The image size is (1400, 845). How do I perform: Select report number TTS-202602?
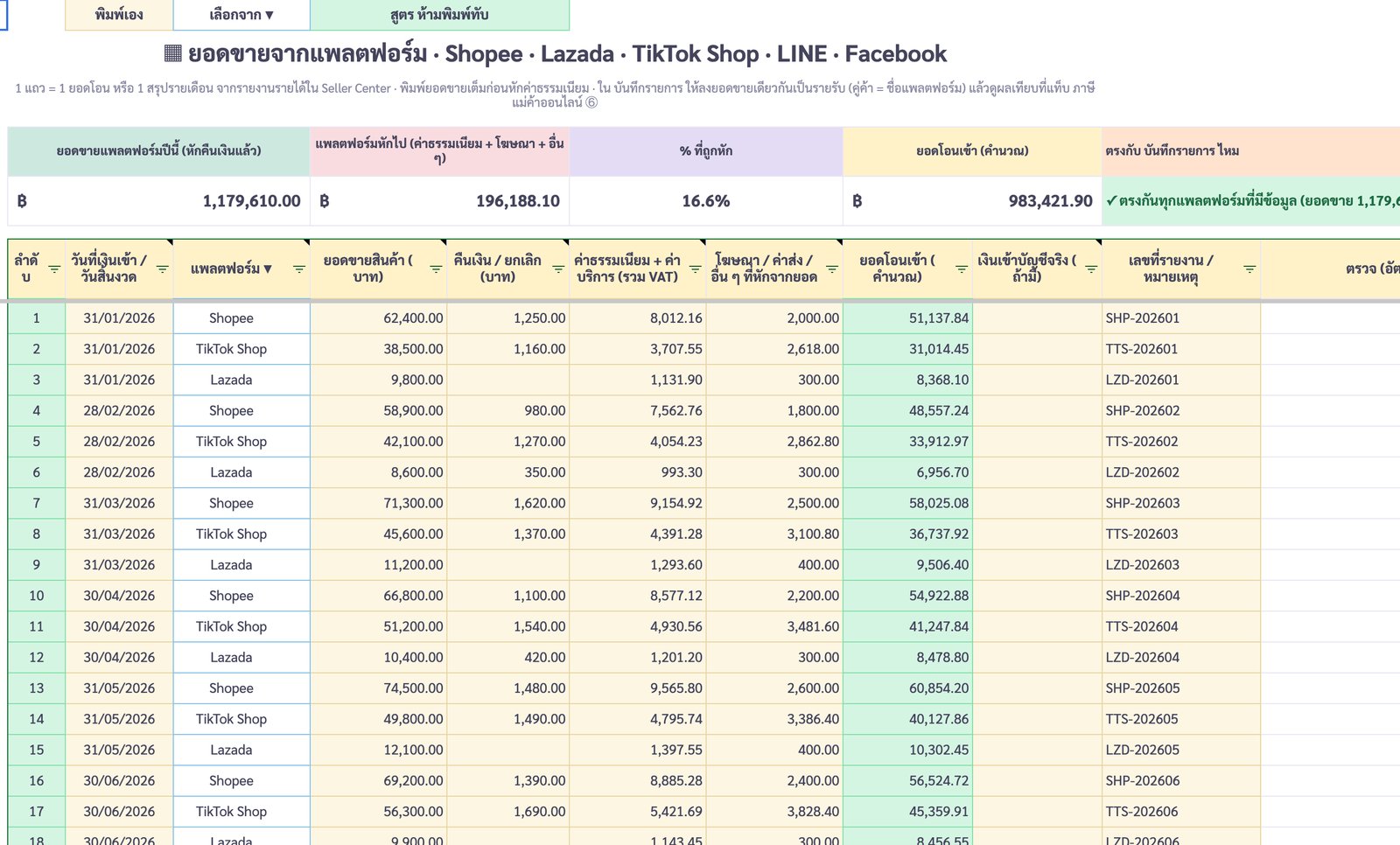point(1181,442)
